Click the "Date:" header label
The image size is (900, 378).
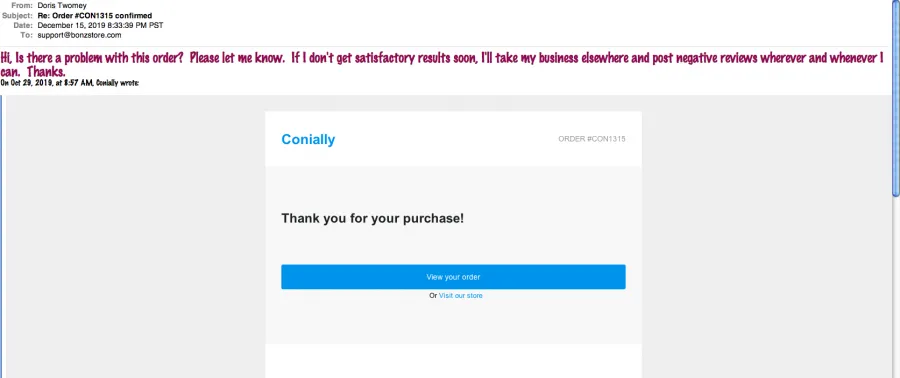pos(24,25)
